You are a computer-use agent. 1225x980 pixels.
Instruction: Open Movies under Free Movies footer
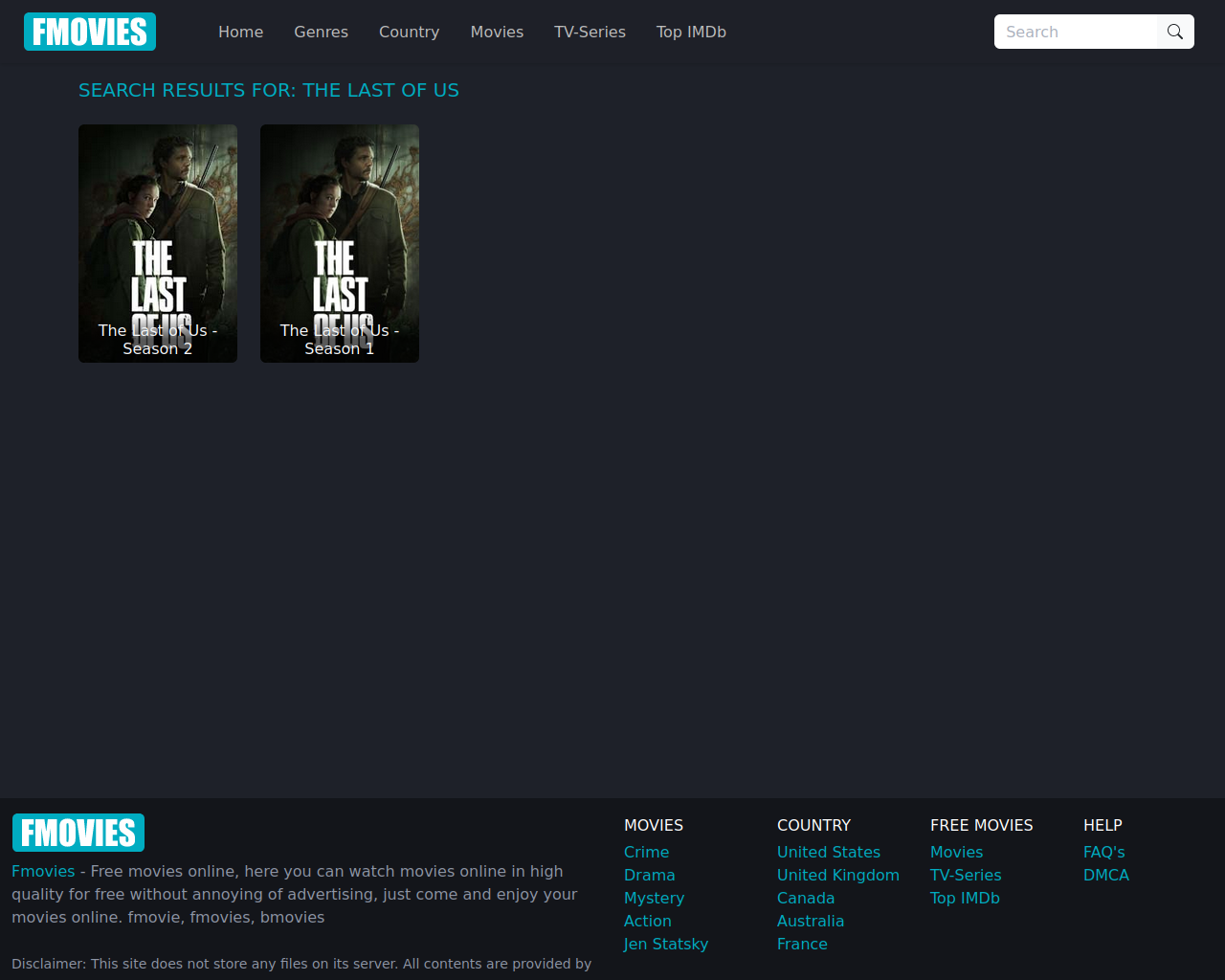[956, 852]
